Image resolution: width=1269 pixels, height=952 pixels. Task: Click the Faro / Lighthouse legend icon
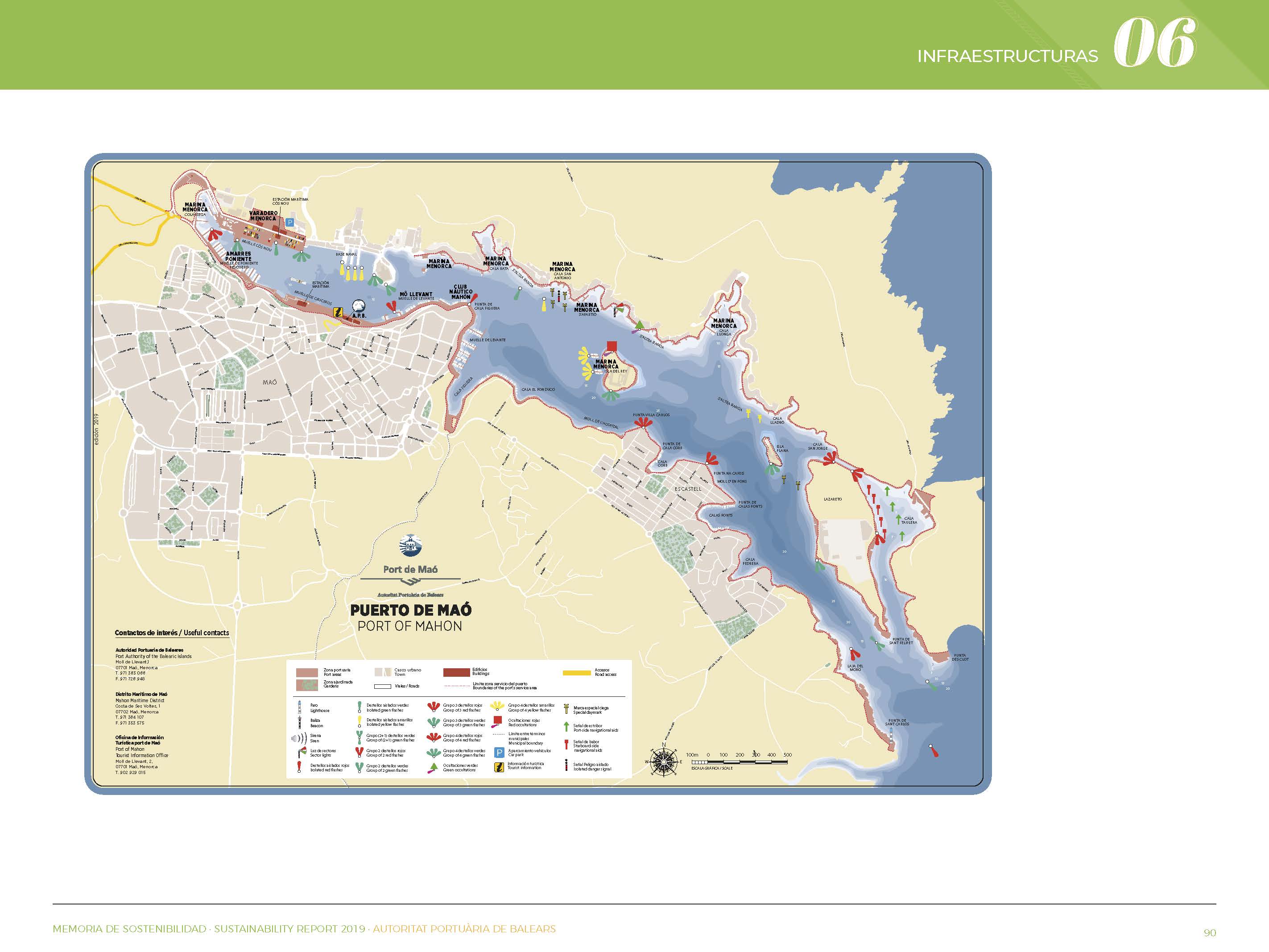tap(299, 707)
